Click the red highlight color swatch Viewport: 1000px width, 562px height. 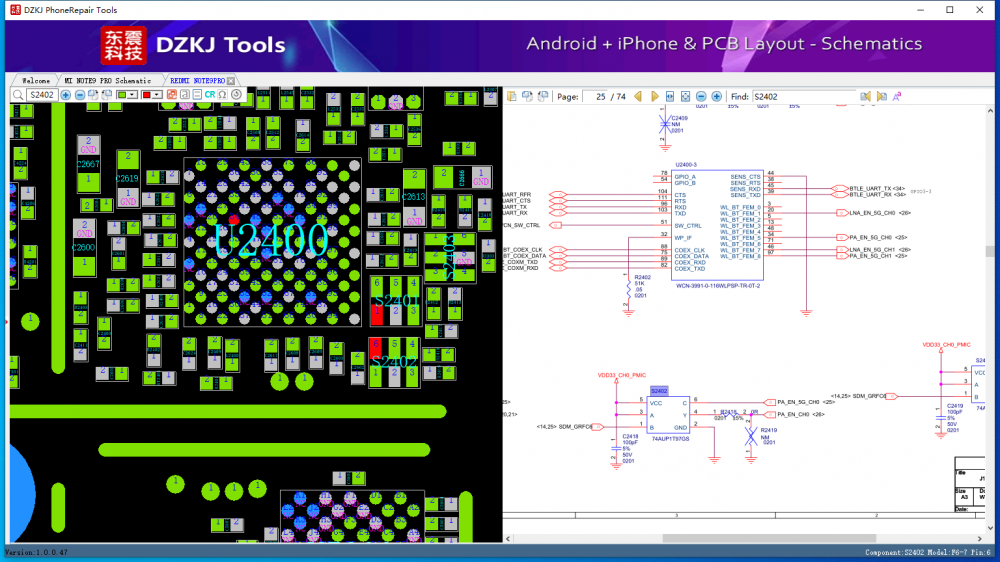coord(147,95)
